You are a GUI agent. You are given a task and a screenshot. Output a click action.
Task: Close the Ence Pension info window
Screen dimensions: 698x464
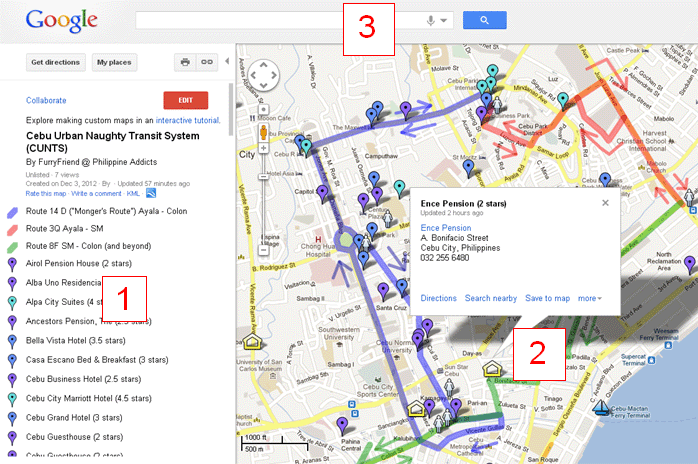point(605,203)
